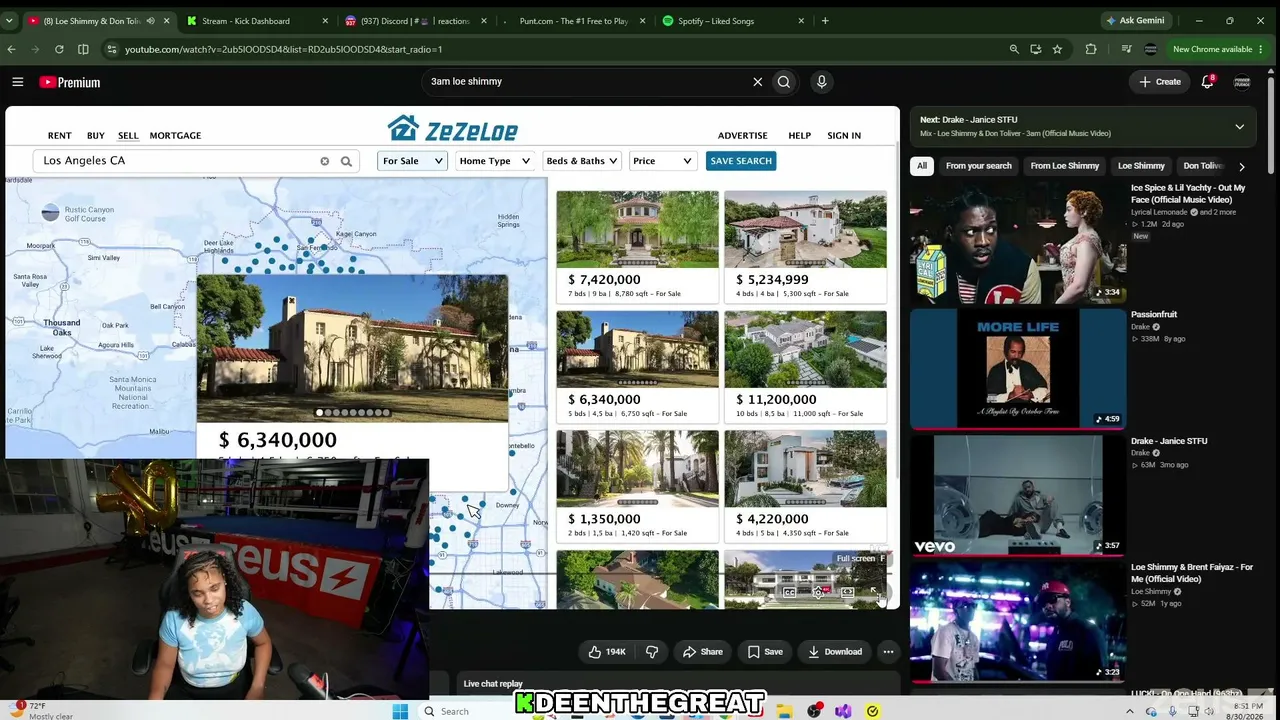The image size is (1280, 720).
Task: Open the Drake - Janice STFU video thumbnail
Action: (x=1018, y=494)
